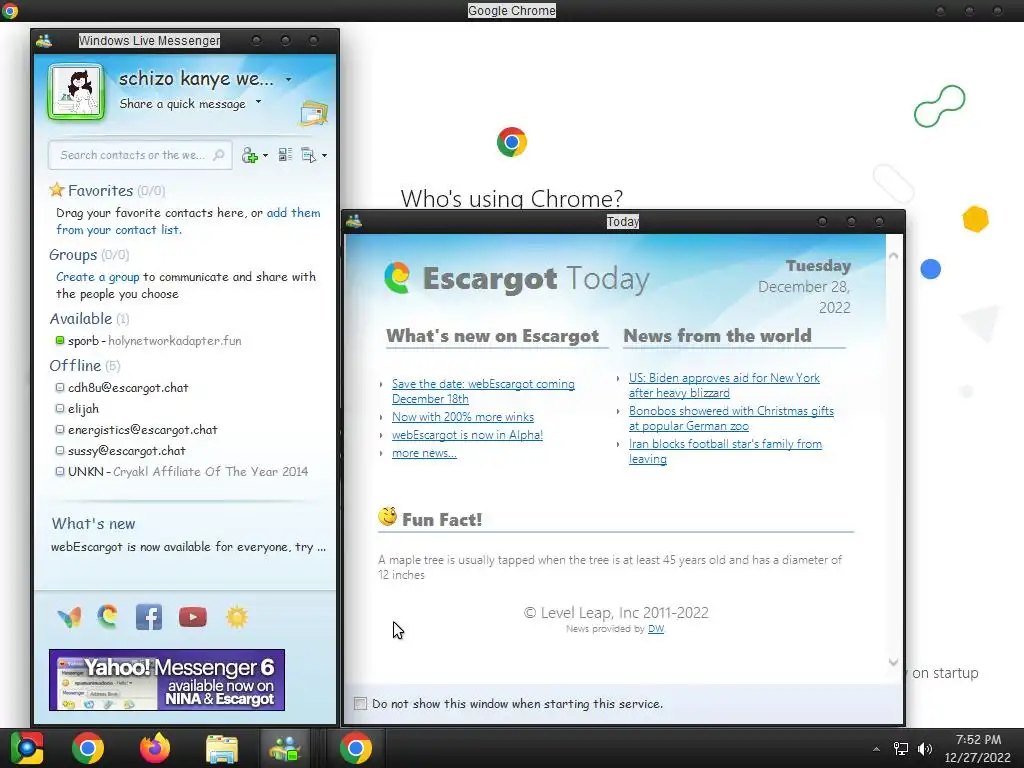Click the Today window title bar icon
Image resolution: width=1024 pixels, height=768 pixels.
354,221
